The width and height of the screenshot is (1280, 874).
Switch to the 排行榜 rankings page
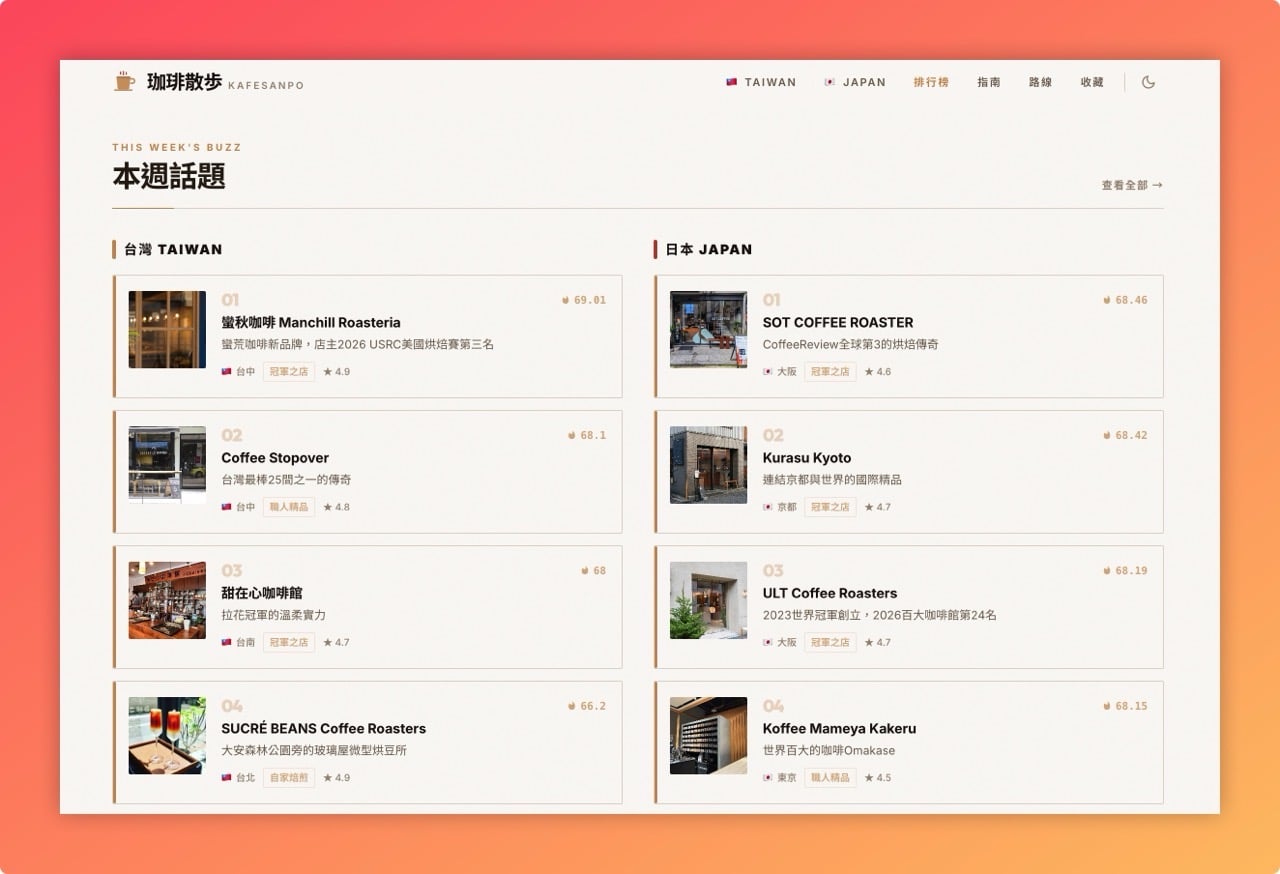[931, 82]
